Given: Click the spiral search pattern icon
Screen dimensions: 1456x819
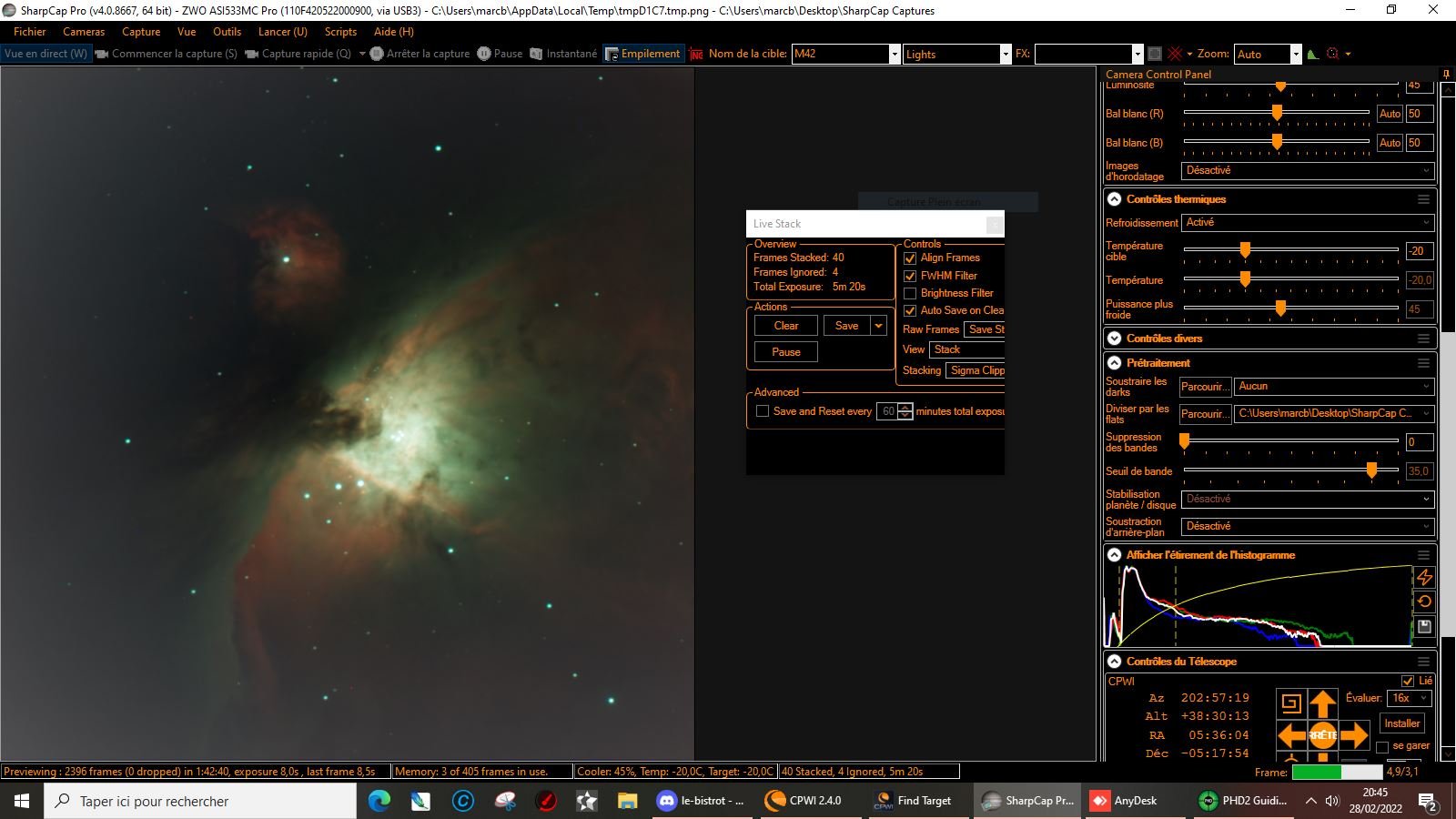Looking at the screenshot, I should [x=1291, y=703].
